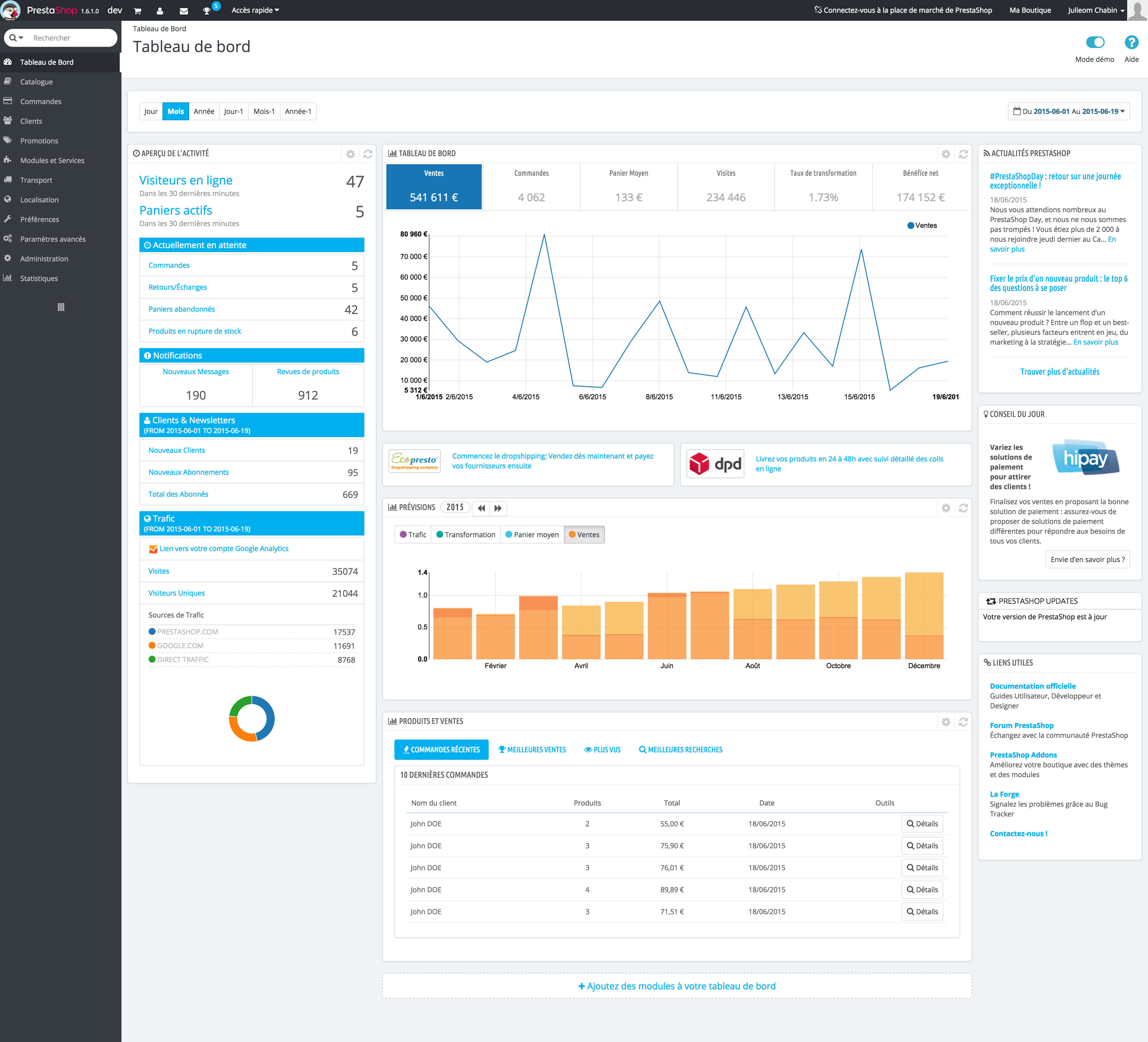1148x1042 pixels.
Task: Toggle Trafic series in Prévisions chart
Action: tap(413, 534)
